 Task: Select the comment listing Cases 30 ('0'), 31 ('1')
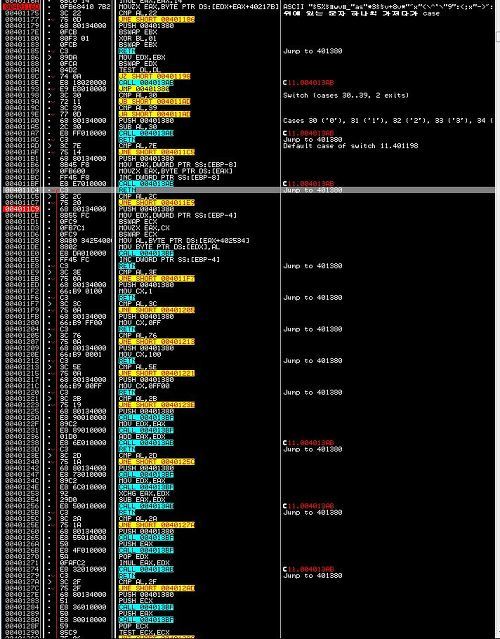(389, 121)
